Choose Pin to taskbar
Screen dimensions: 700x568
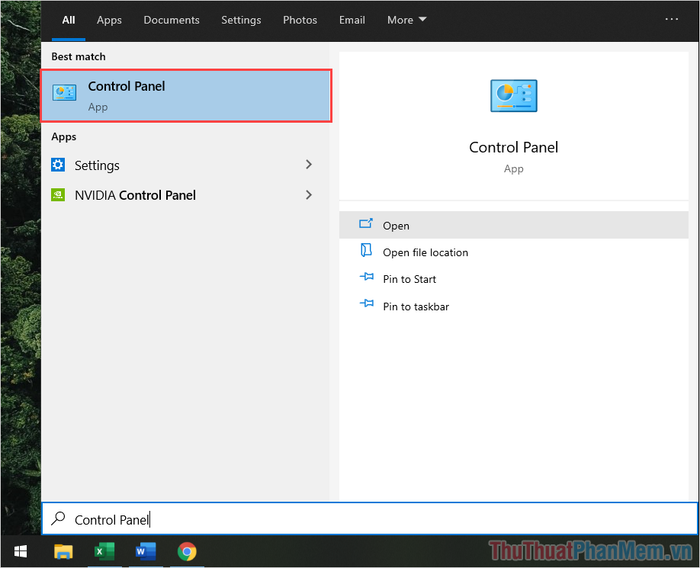click(x=513, y=306)
